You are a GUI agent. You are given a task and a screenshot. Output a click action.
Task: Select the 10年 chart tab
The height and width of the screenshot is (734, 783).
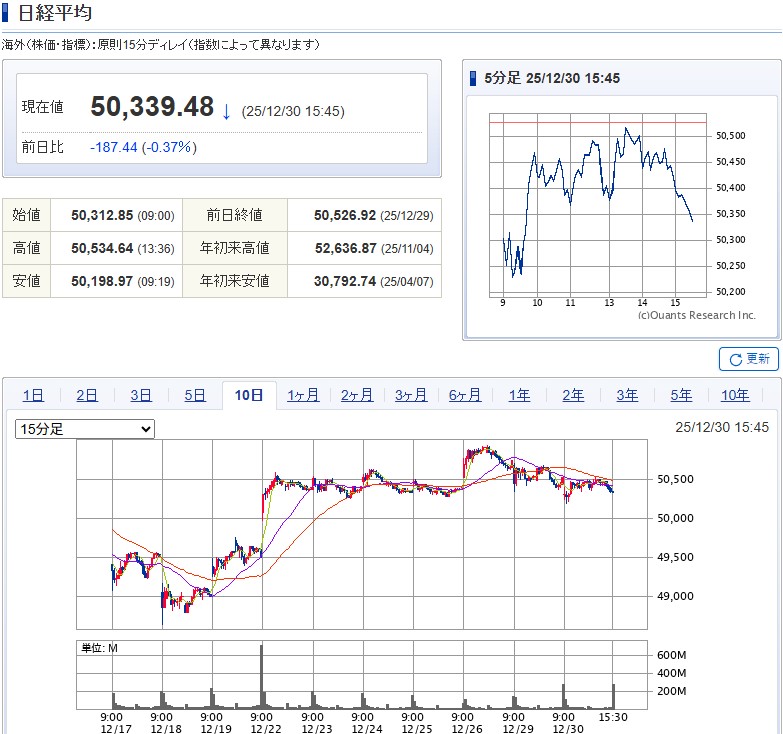(x=735, y=395)
